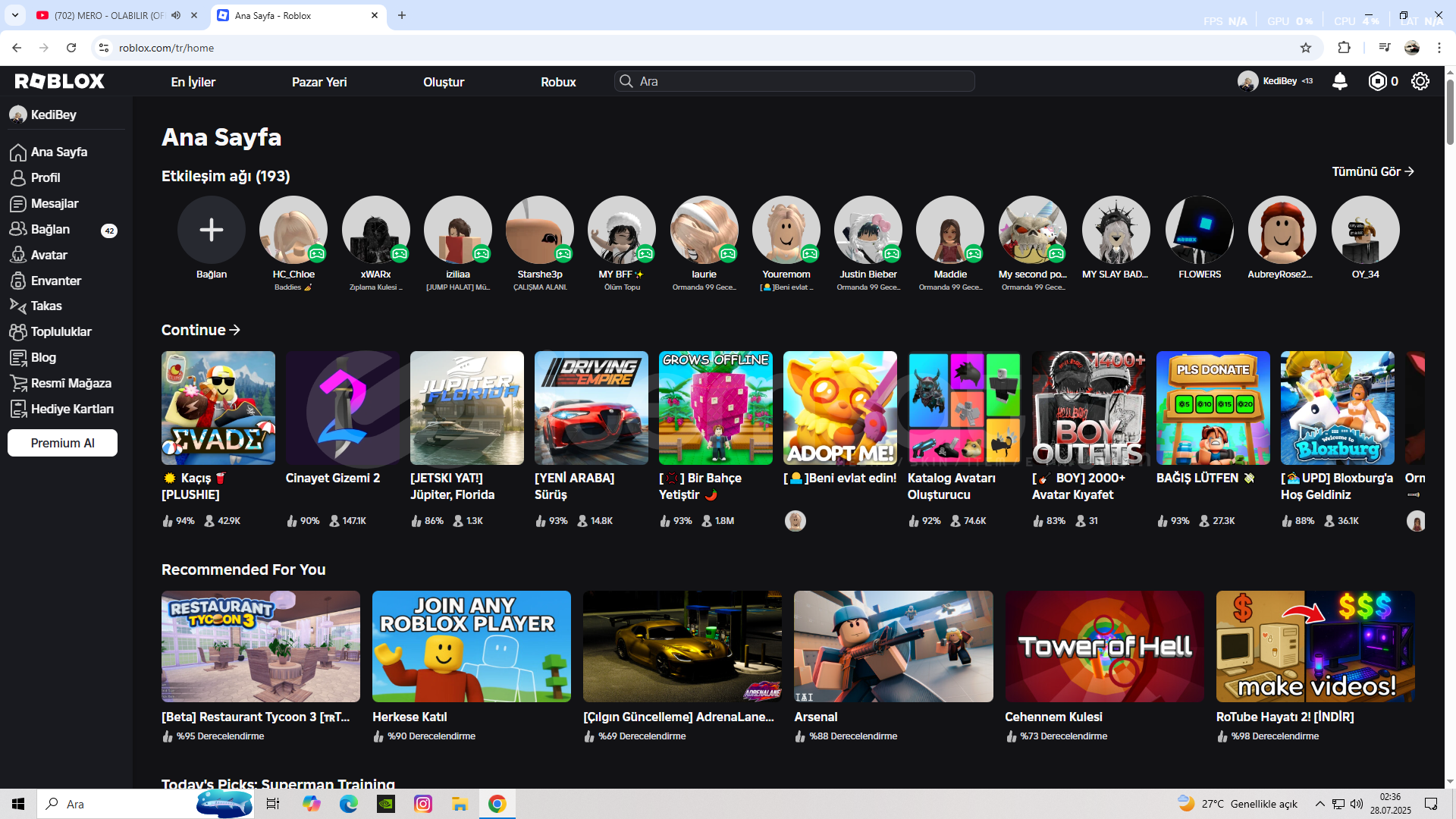Screen dimensions: 1456x819
Task: Open the settings gear in Roblox header
Action: [x=1420, y=81]
